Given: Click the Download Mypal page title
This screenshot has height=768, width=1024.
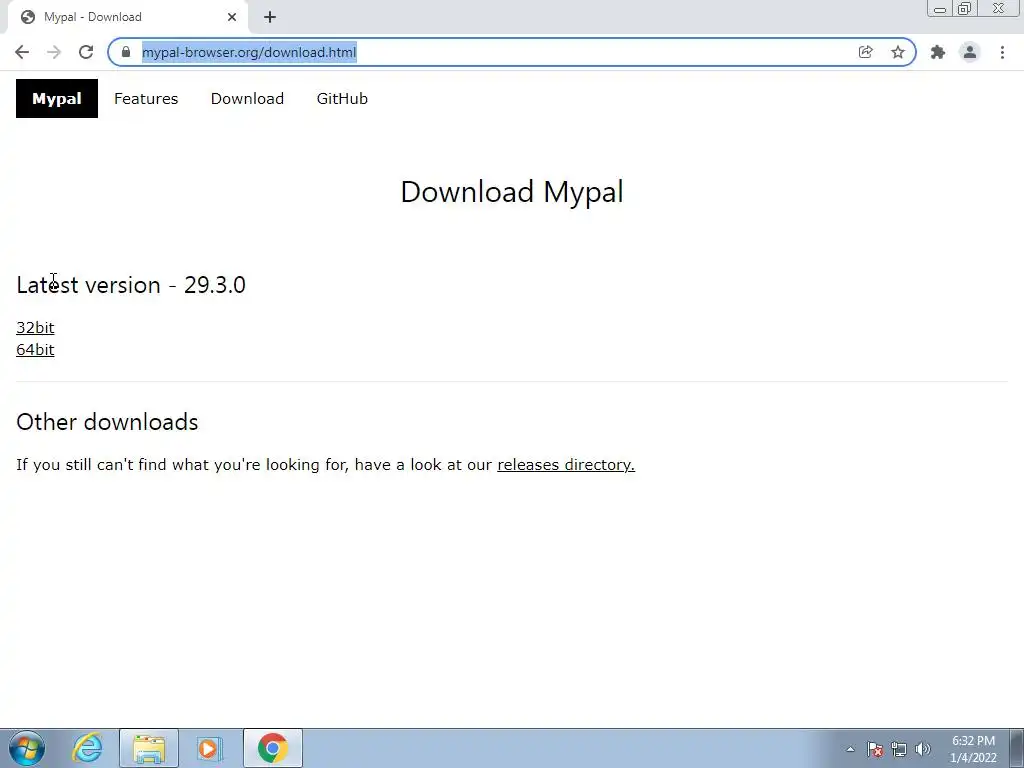Looking at the screenshot, I should 512,192.
